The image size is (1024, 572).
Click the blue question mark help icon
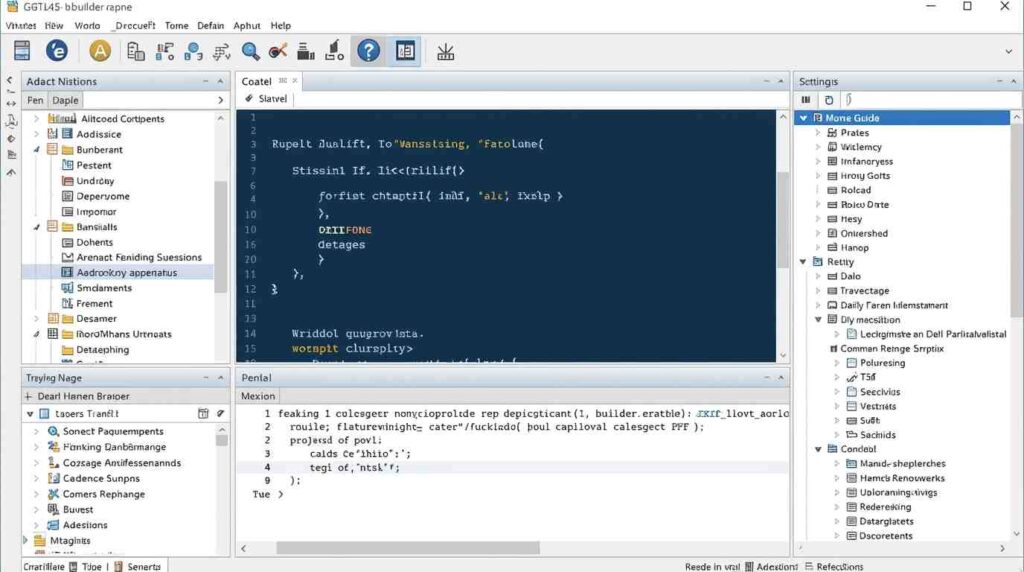368,51
